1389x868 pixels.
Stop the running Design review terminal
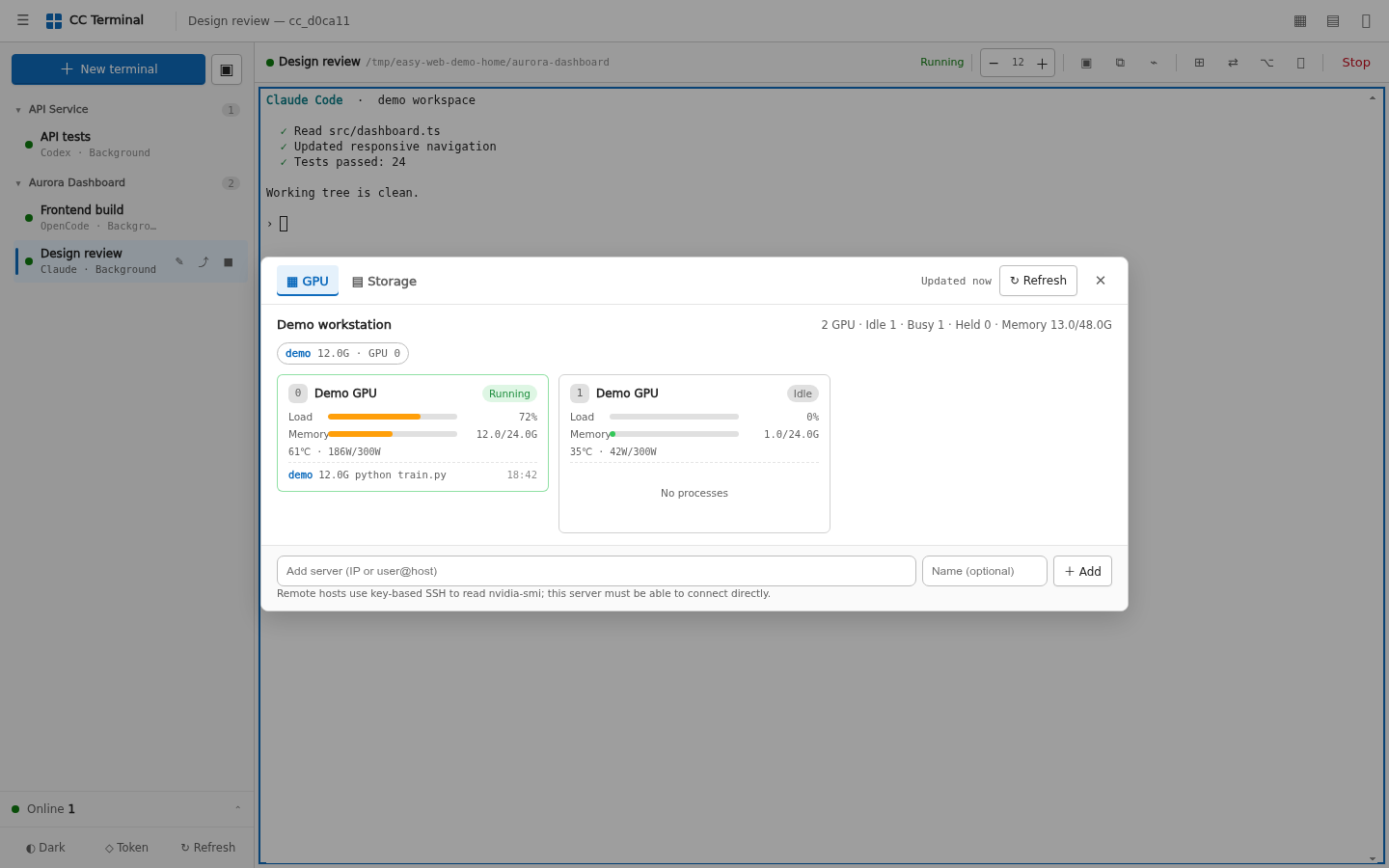pos(1356,63)
